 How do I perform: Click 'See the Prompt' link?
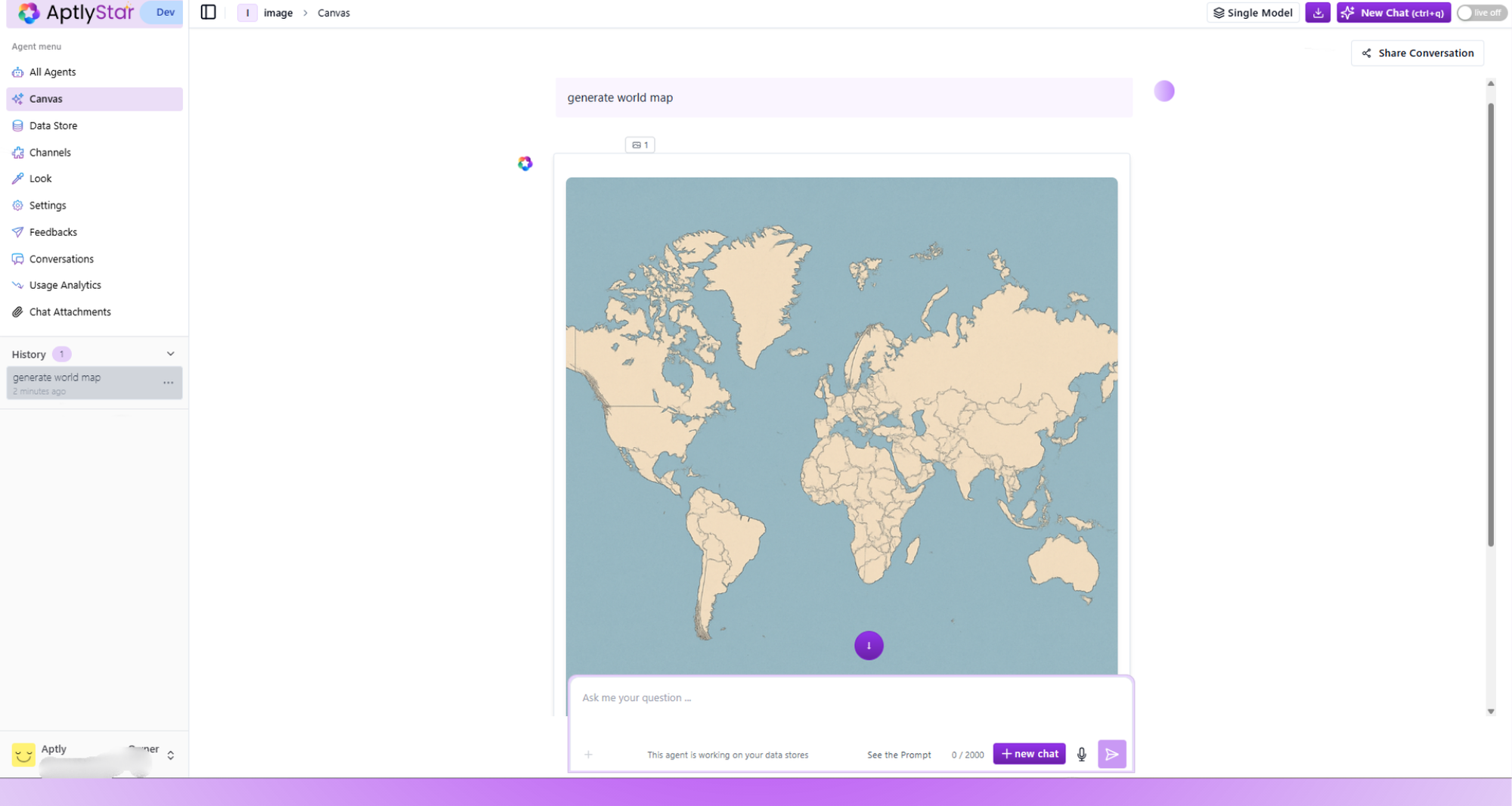click(899, 755)
